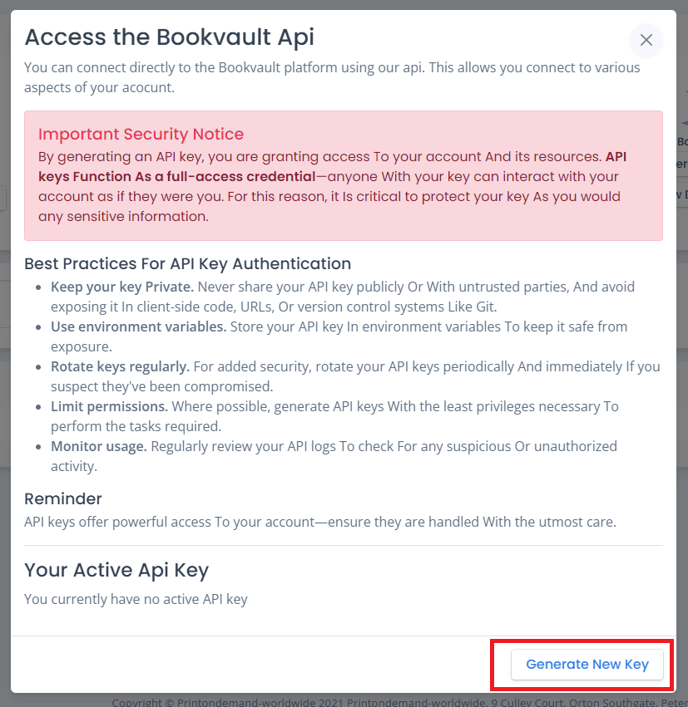Click the 'Rotate keys regularly.' bullet label
Viewport: 688px width, 707px height.
pyautogui.click(x=120, y=367)
